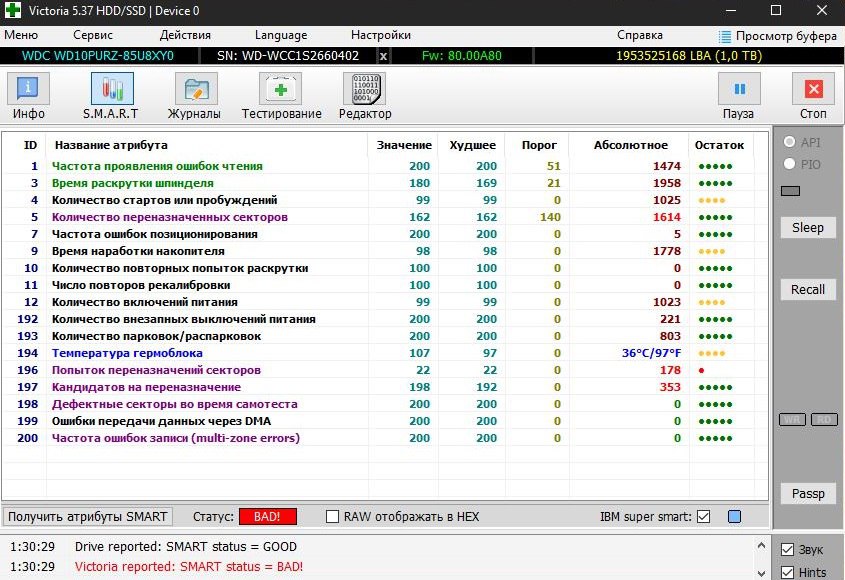Select row Количество переназначенных секторов
The width and height of the screenshot is (845, 580).
[x=385, y=217]
